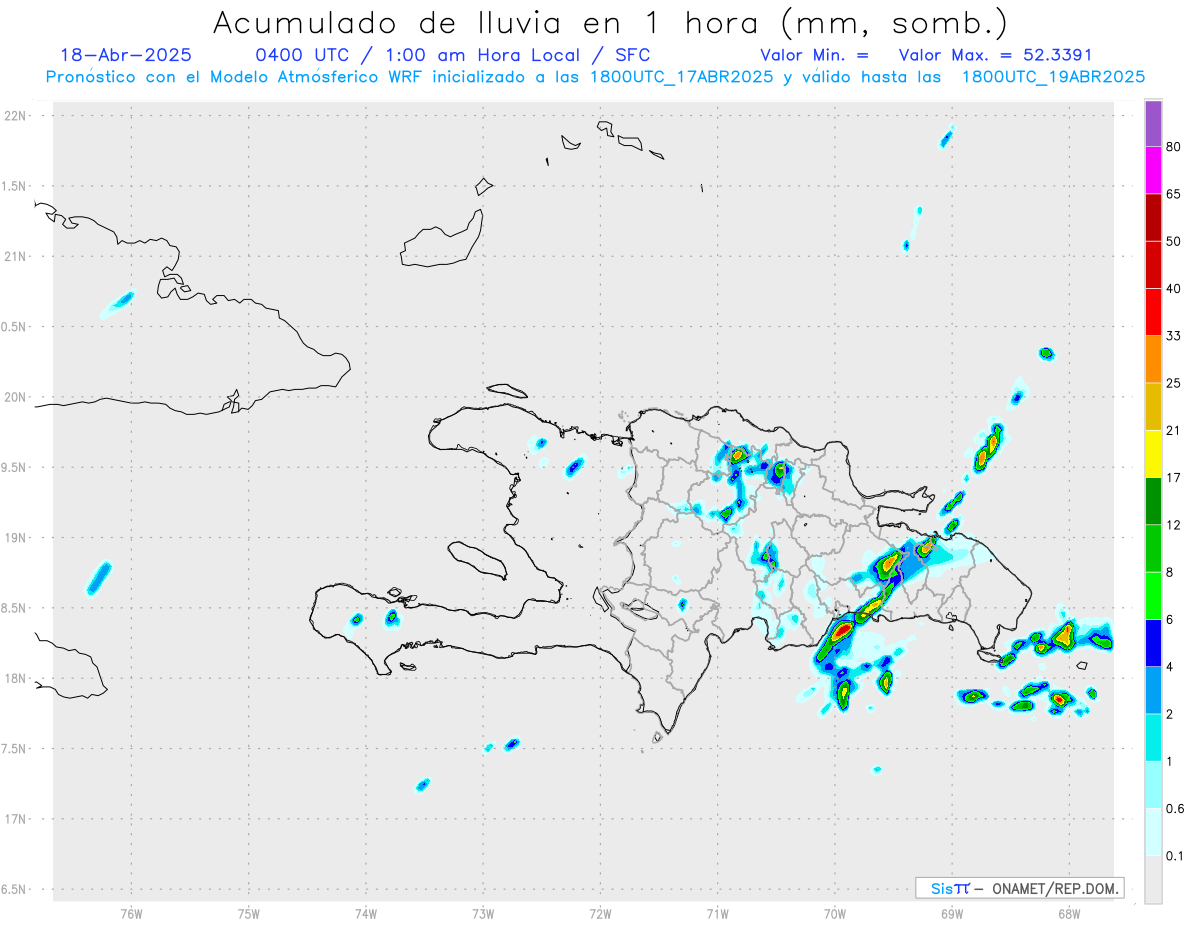Select the '71W' longitude label

click(717, 913)
